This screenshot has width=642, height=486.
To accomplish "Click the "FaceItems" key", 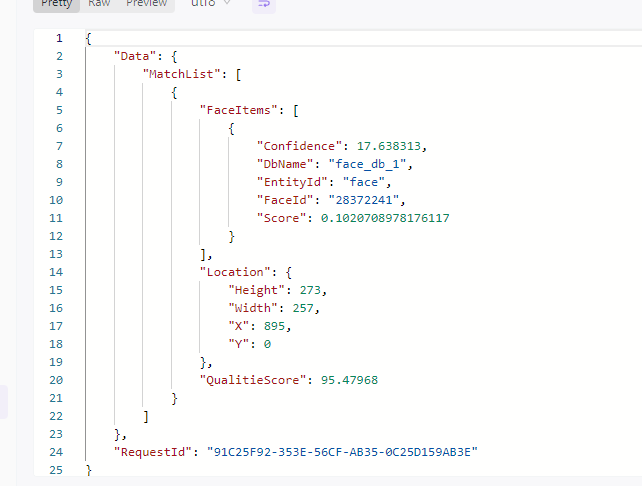I will (239, 110).
